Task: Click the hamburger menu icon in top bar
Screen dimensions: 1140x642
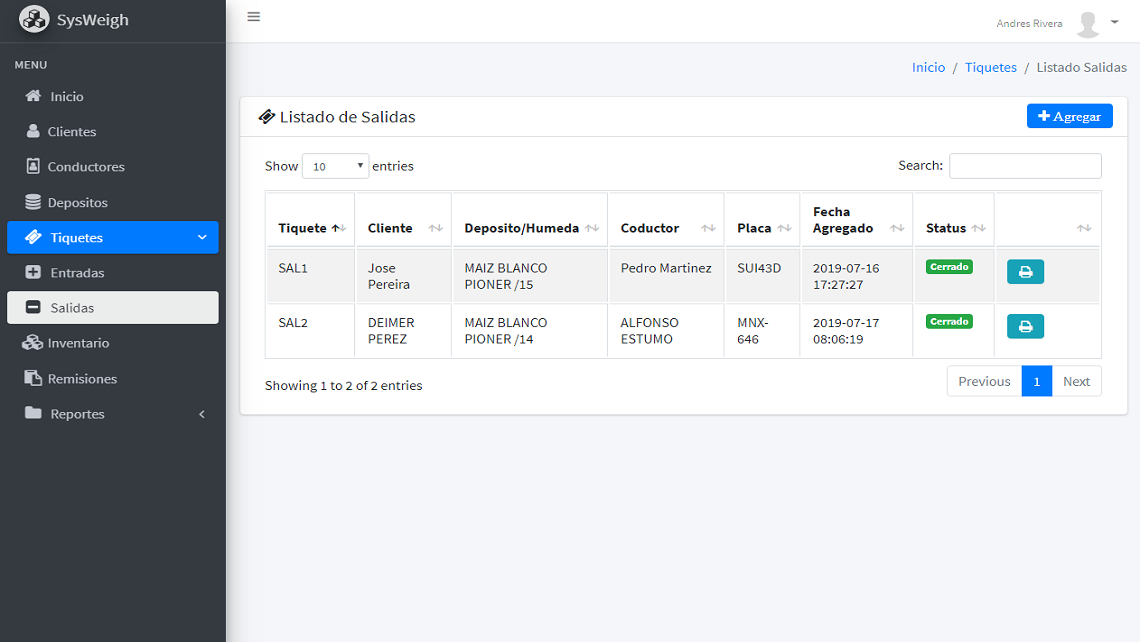Action: [x=254, y=17]
